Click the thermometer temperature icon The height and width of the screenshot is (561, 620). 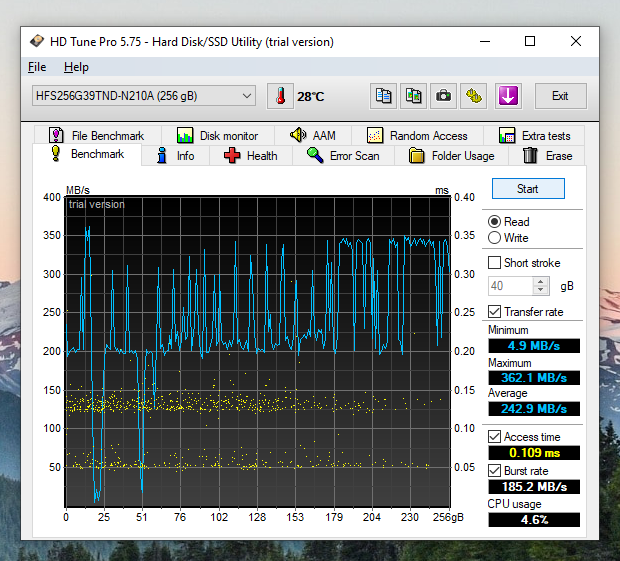(x=280, y=96)
